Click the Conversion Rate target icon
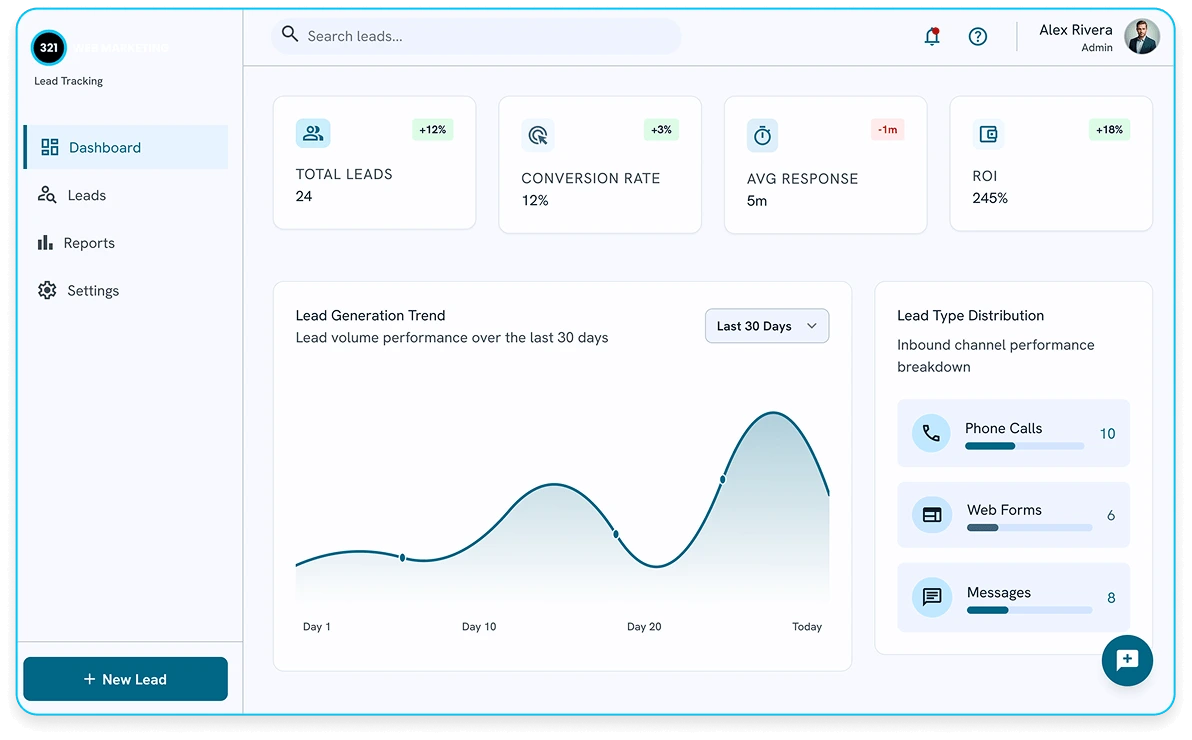Screen dimensions: 1192x740 pyautogui.click(x=537, y=135)
